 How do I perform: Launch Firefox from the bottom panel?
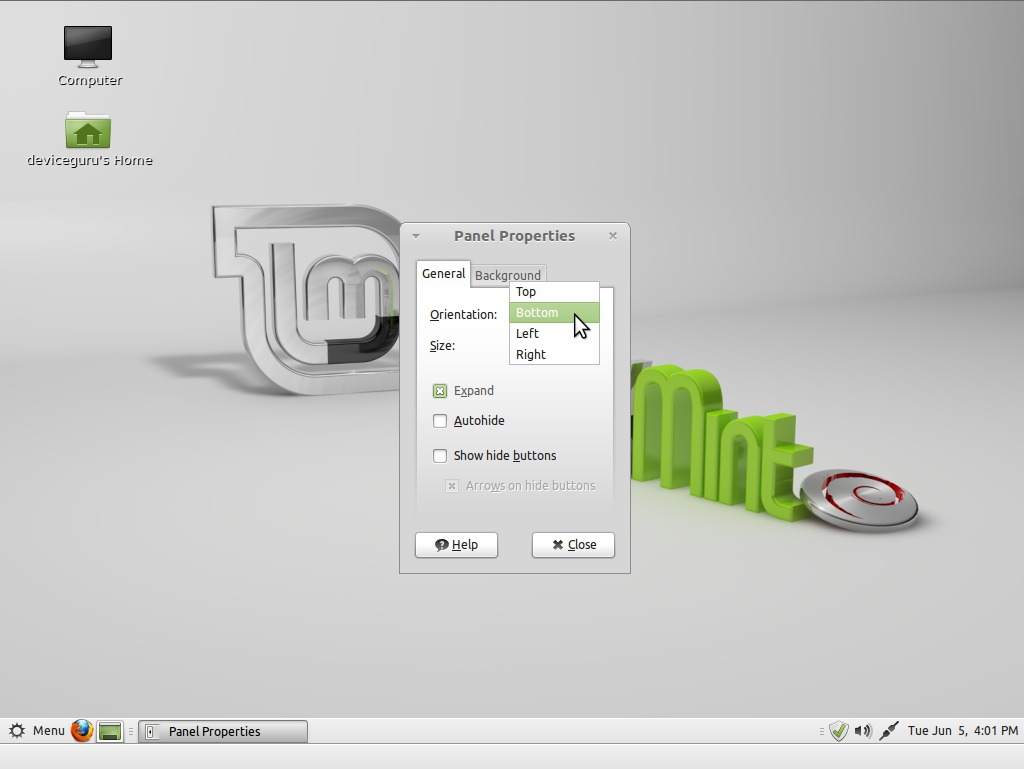pyautogui.click(x=82, y=730)
